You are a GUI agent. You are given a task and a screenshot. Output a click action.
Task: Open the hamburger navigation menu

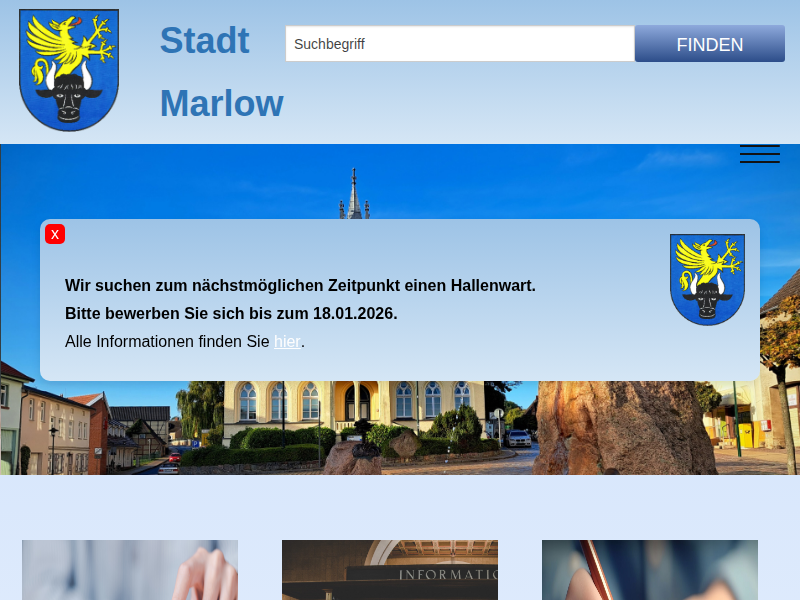click(759, 154)
